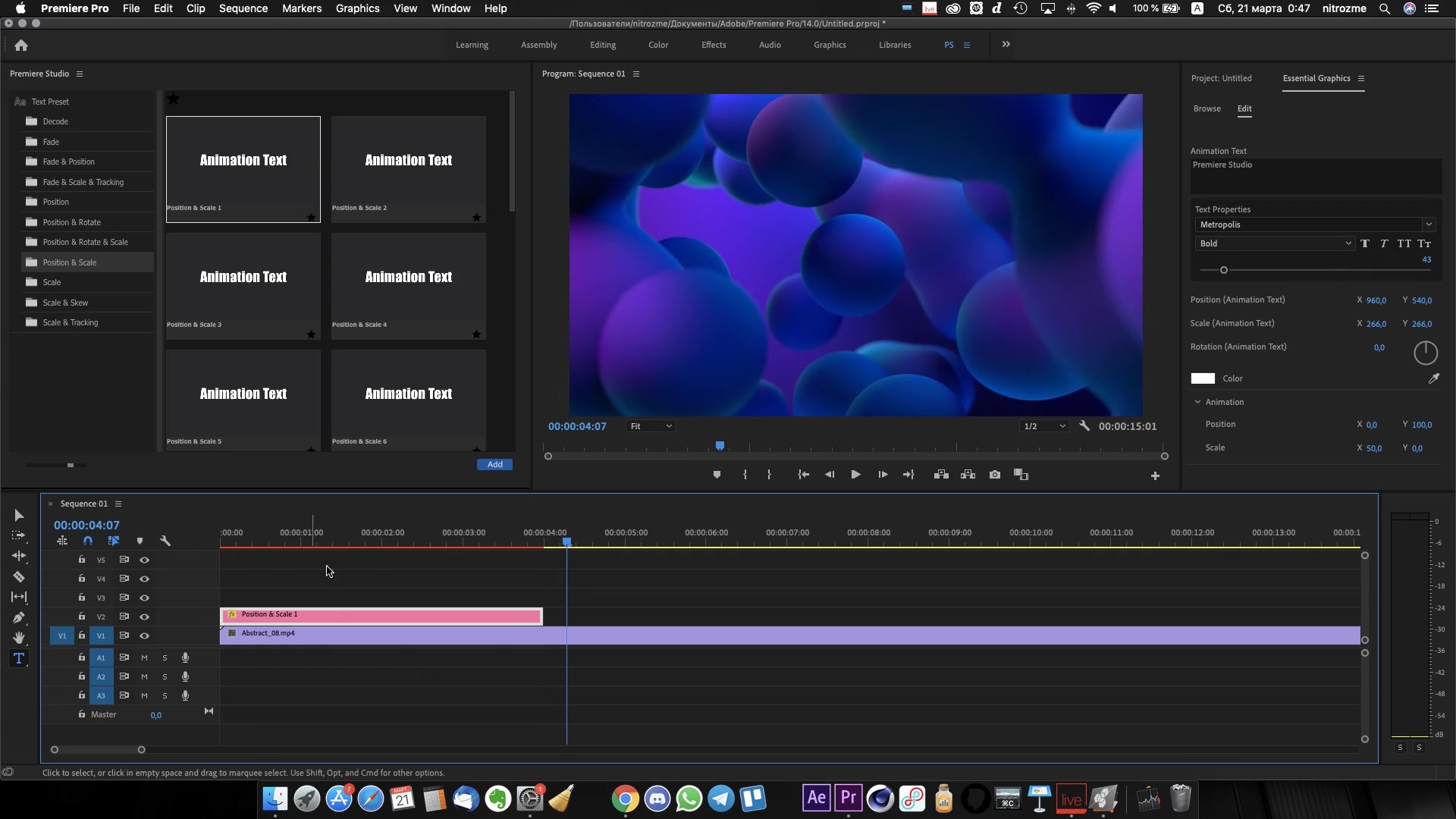Drag the font size slider in Text Properties

tap(1225, 270)
